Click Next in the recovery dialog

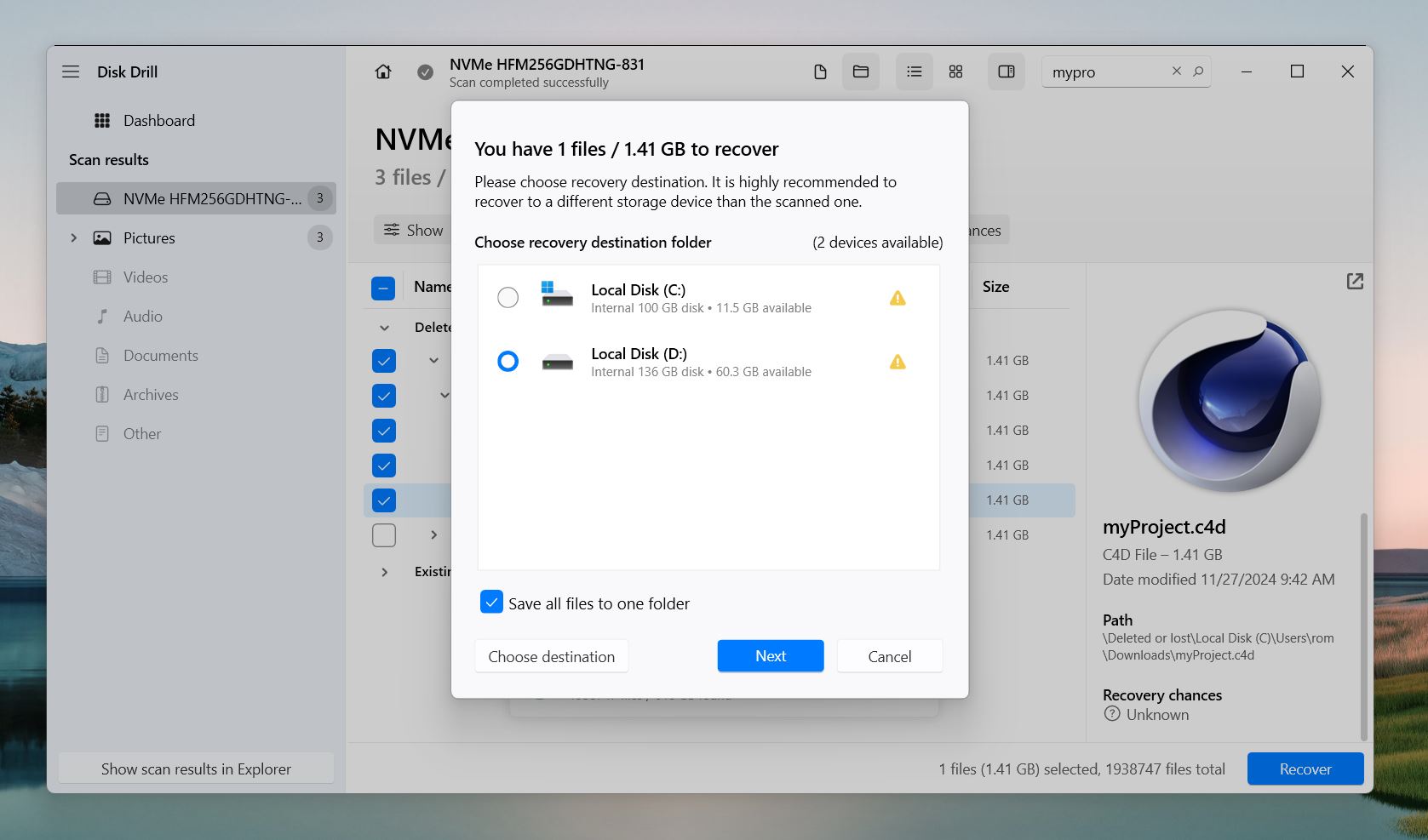[771, 656]
